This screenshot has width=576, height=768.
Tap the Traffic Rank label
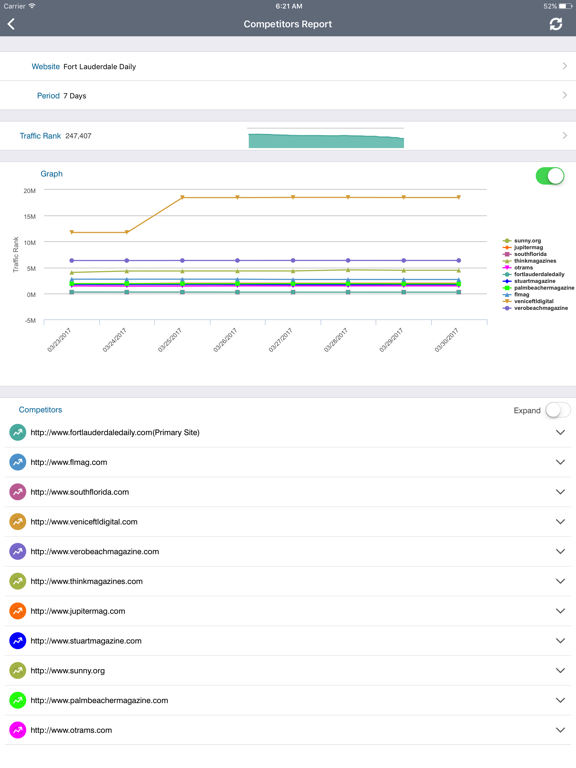coord(40,136)
